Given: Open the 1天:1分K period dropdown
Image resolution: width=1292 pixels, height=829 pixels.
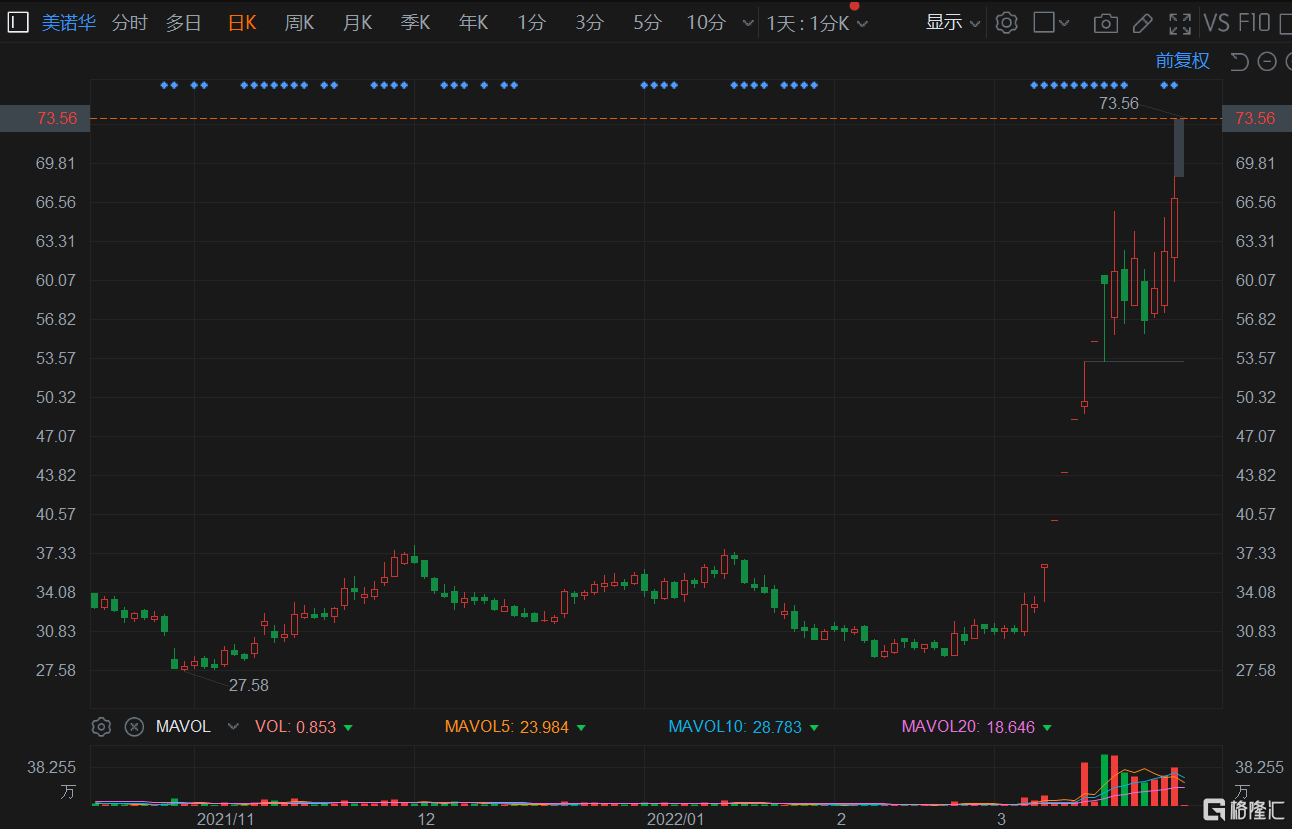Looking at the screenshot, I should tap(817, 23).
